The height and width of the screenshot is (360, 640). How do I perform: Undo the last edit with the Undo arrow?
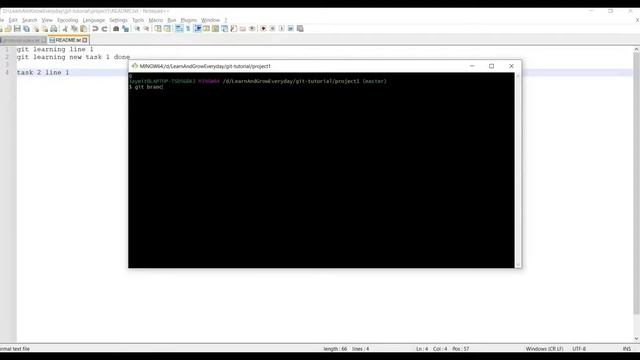point(95,29)
